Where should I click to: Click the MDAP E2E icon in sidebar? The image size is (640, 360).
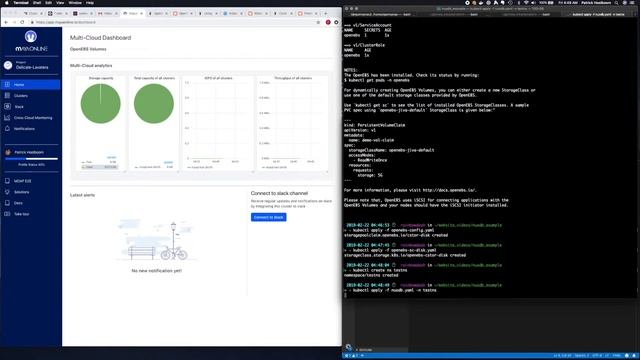7,181
